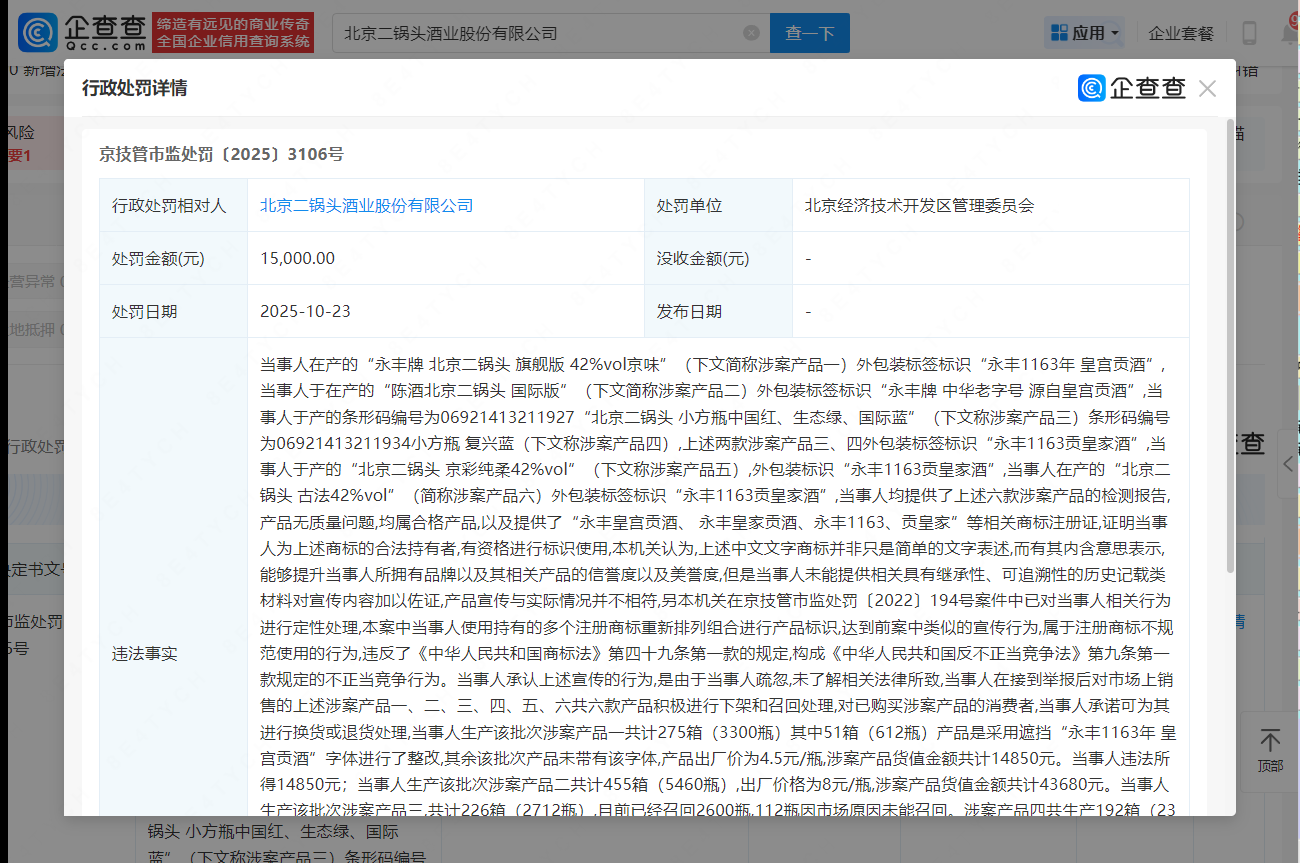Click the 处罚日期 value 2025-10-23

click(305, 311)
